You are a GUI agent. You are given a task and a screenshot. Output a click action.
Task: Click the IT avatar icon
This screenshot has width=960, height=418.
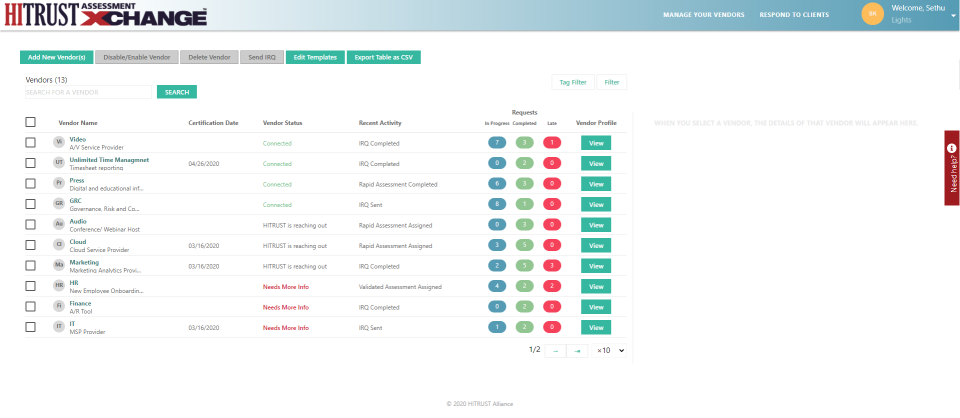59,327
